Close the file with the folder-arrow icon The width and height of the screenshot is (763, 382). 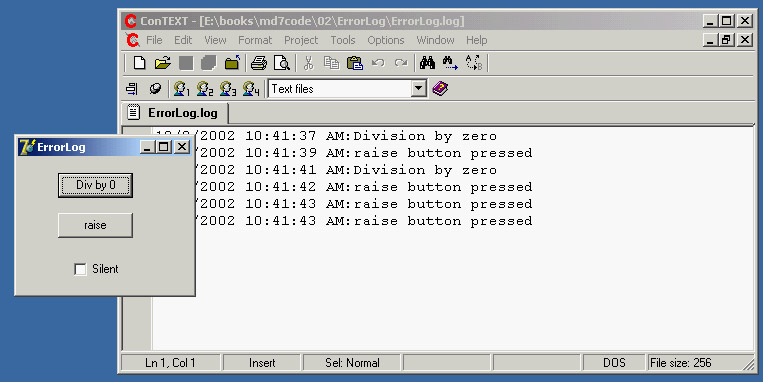232,63
